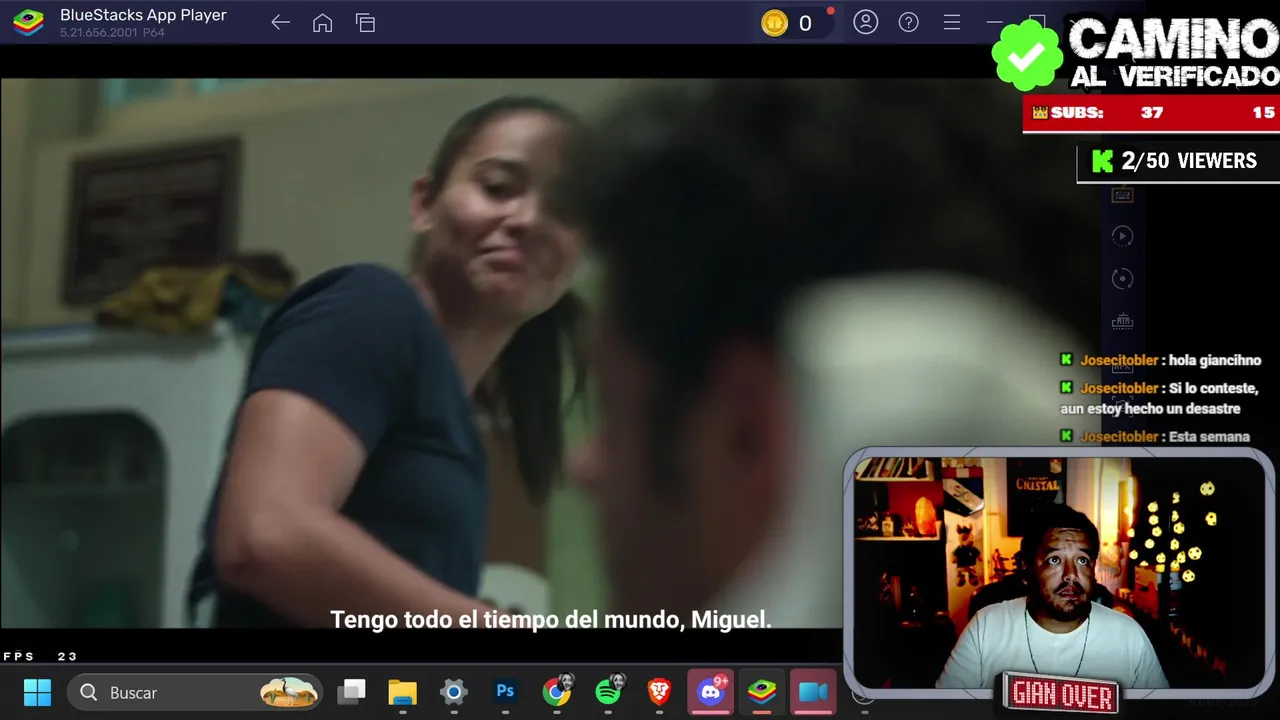Open Task View on the taskbar

[351, 692]
